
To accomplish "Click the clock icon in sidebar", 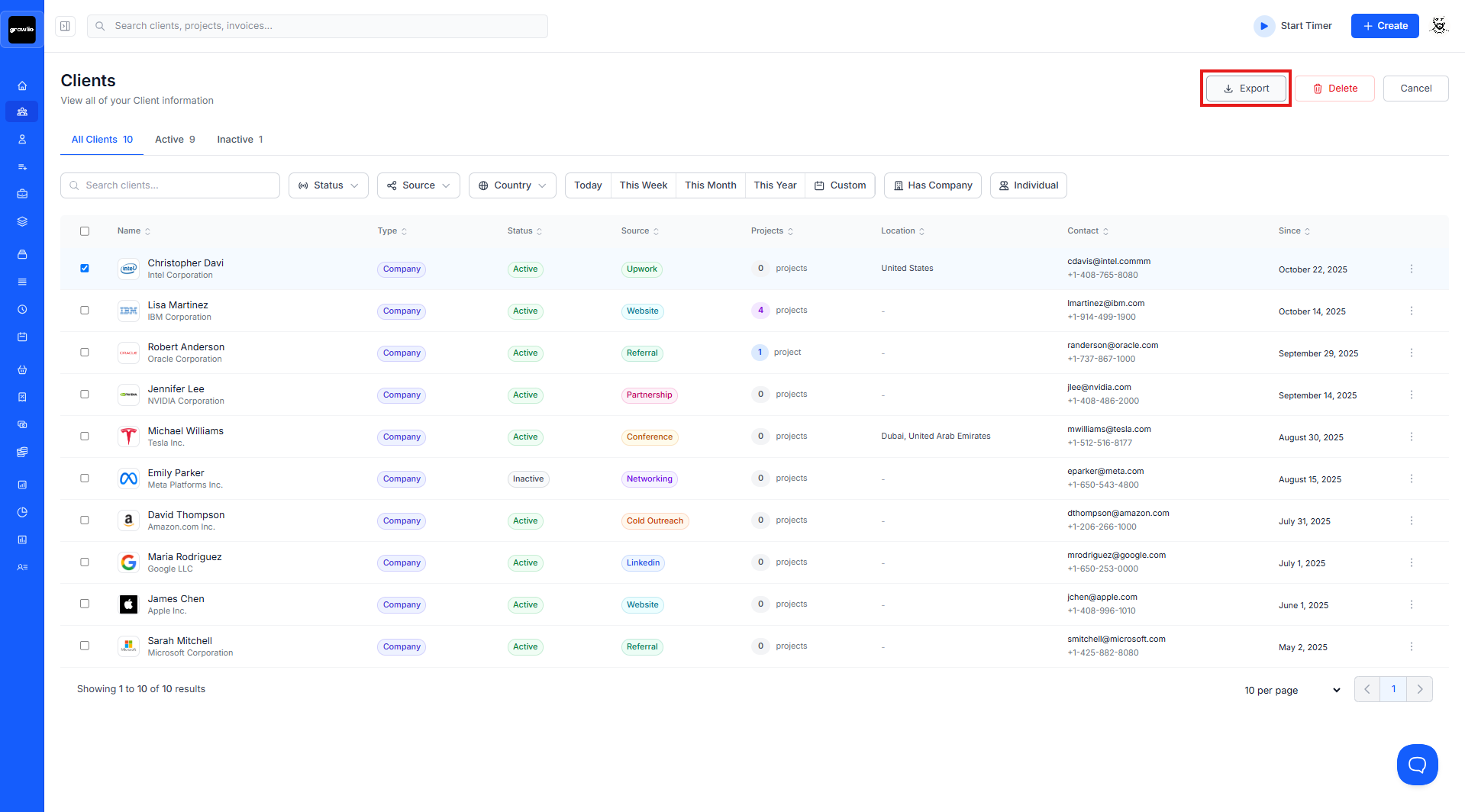I will point(22,310).
